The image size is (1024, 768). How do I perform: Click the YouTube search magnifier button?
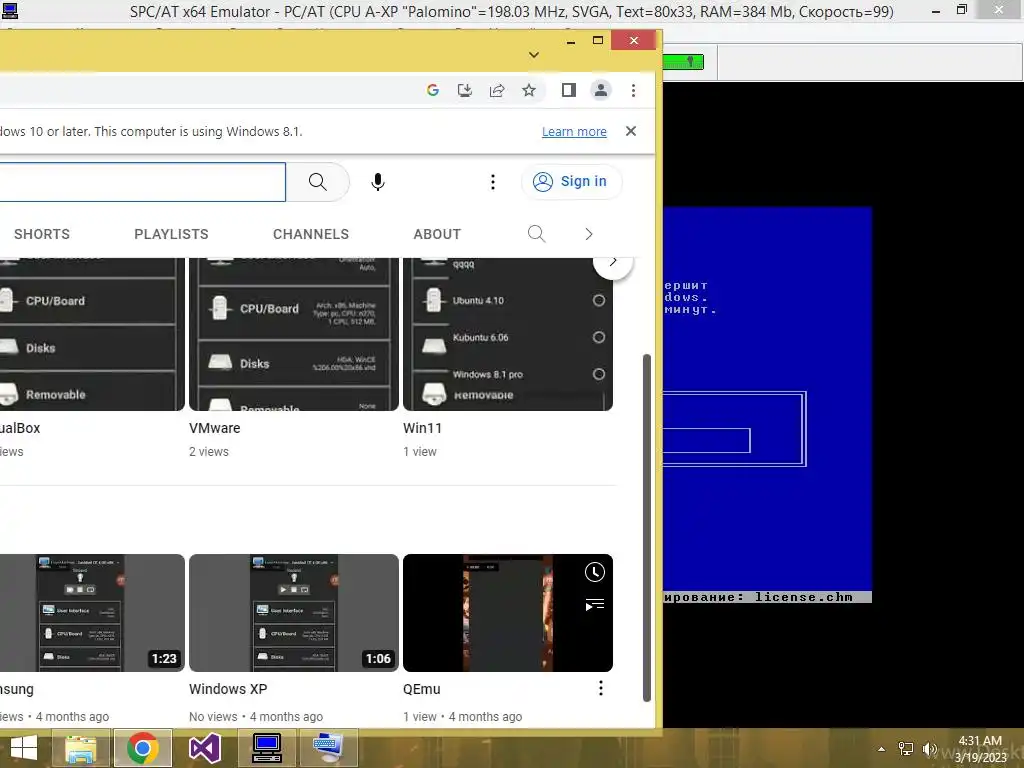pyautogui.click(x=317, y=182)
